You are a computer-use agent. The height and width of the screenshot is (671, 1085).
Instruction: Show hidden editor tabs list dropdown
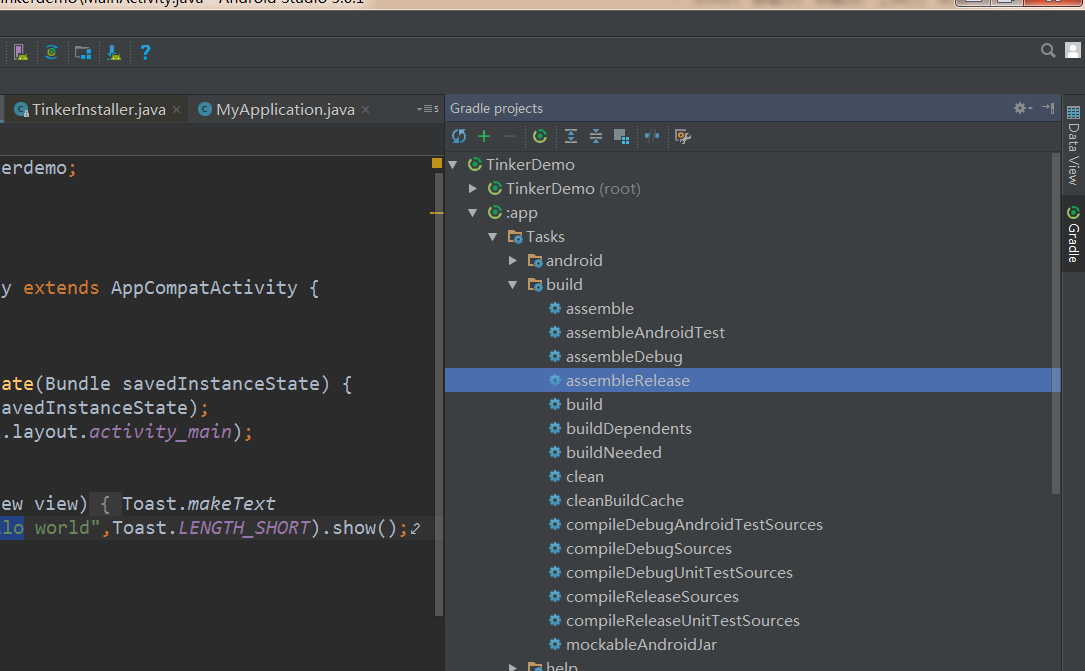427,109
